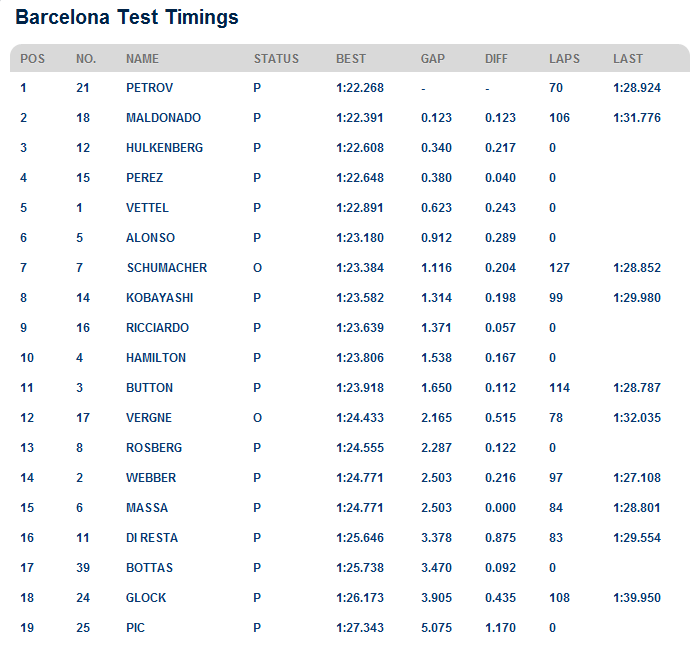Select the PETROV driver name
The width and height of the screenshot is (697, 665).
(x=150, y=88)
